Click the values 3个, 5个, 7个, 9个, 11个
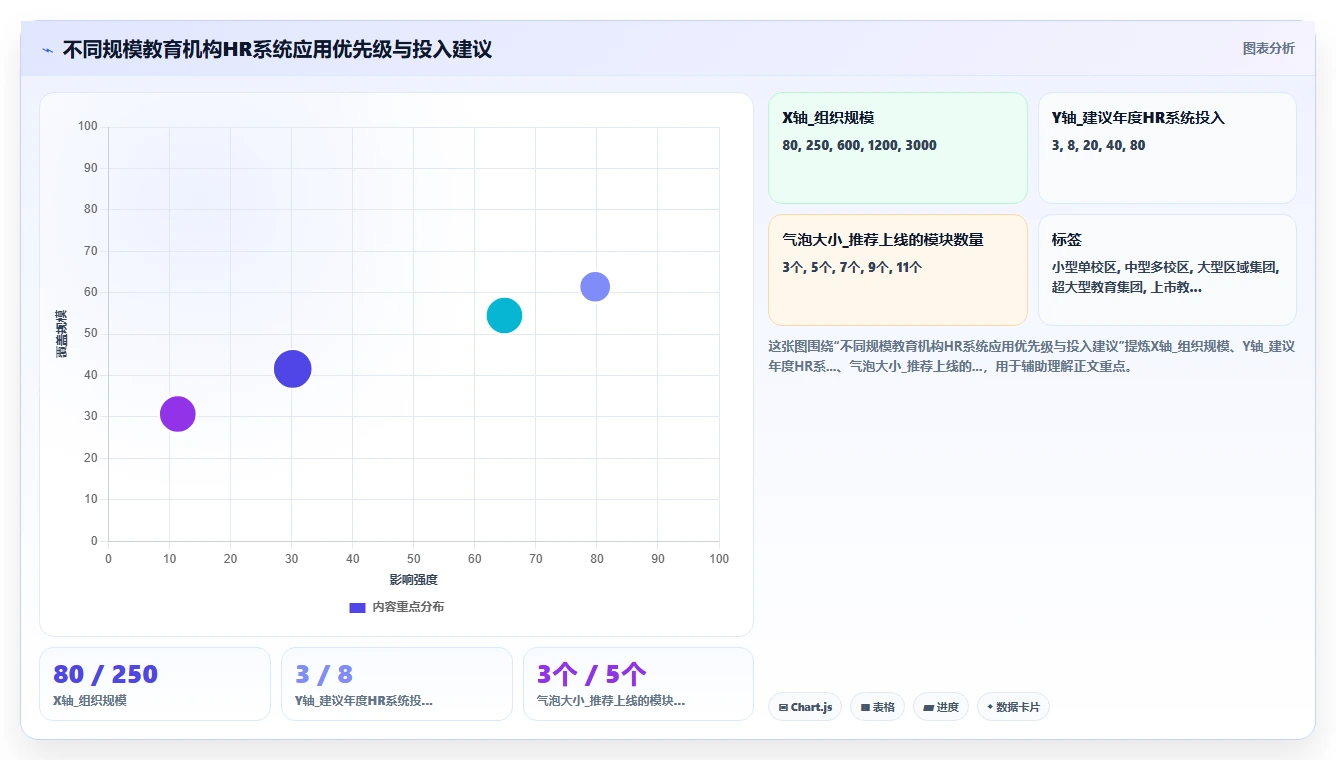 852,267
